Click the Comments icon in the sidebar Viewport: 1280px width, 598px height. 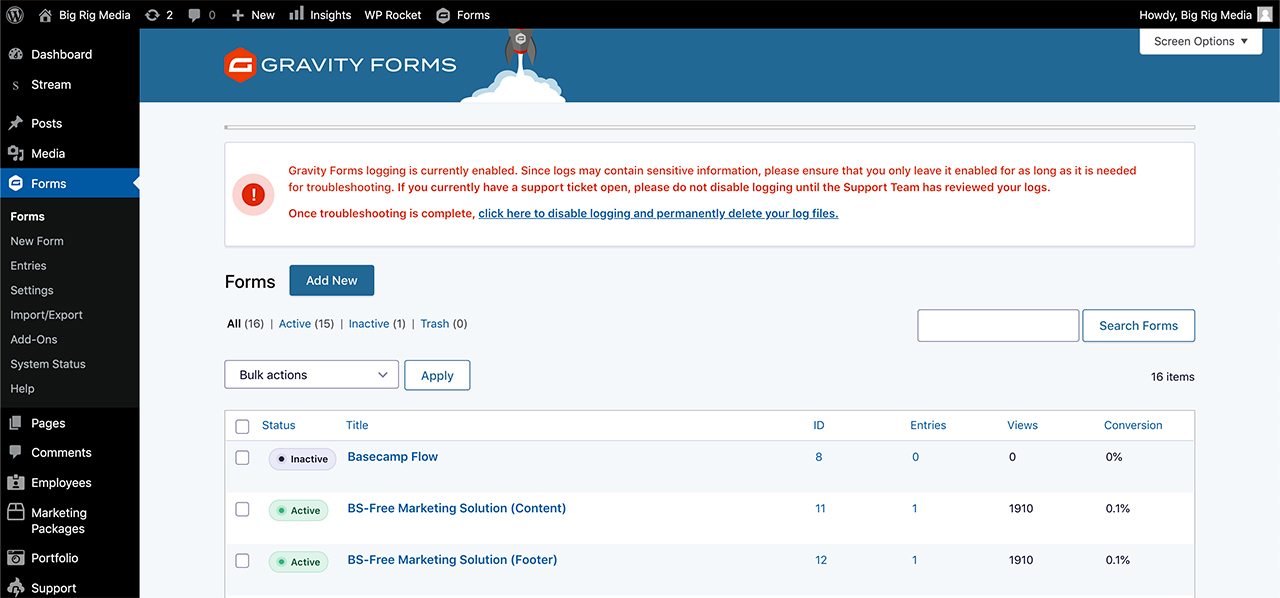(x=15, y=453)
